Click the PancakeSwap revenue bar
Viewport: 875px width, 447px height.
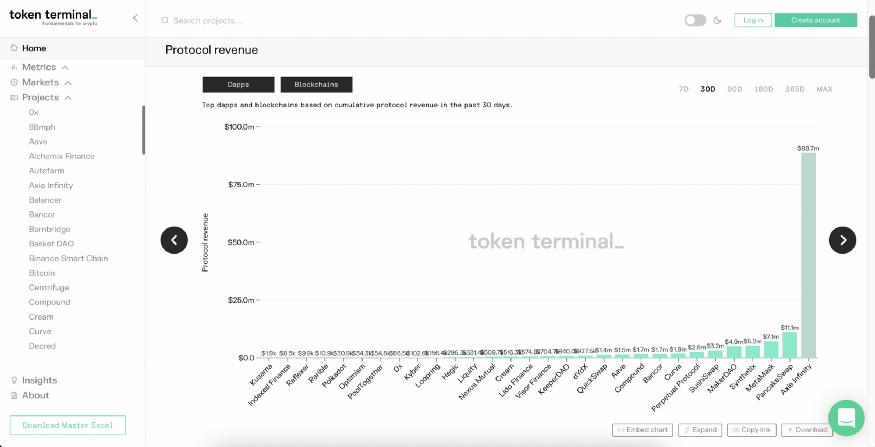point(790,345)
